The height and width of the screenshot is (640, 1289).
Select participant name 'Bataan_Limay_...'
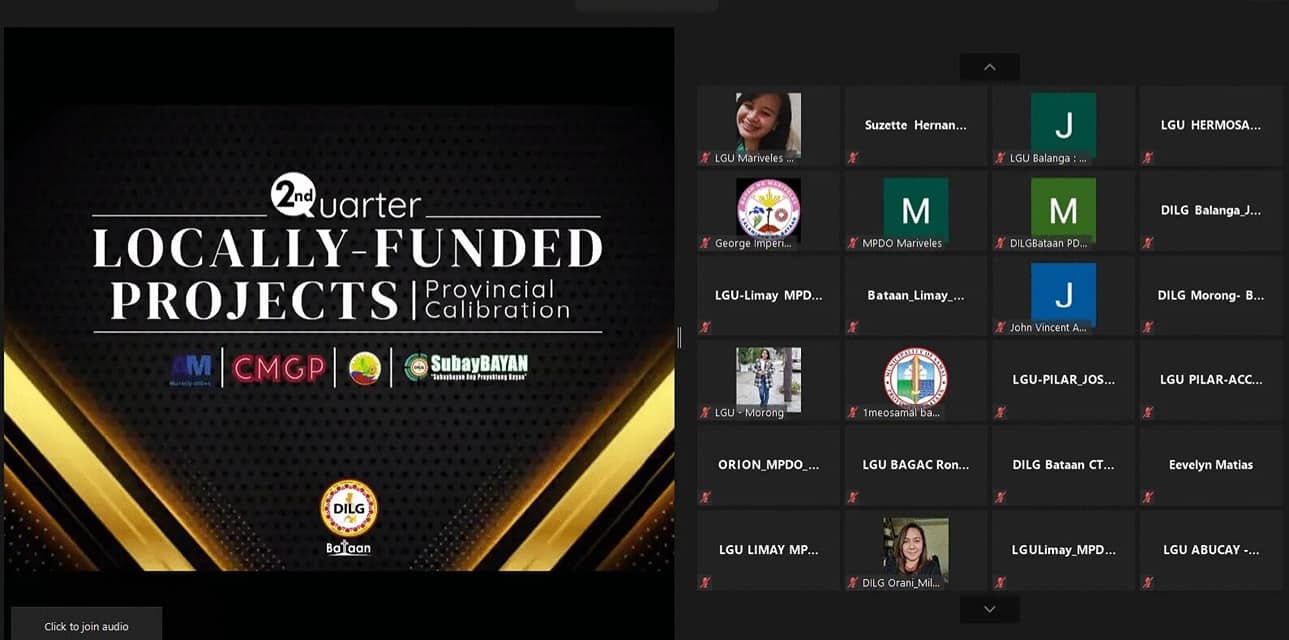(916, 295)
